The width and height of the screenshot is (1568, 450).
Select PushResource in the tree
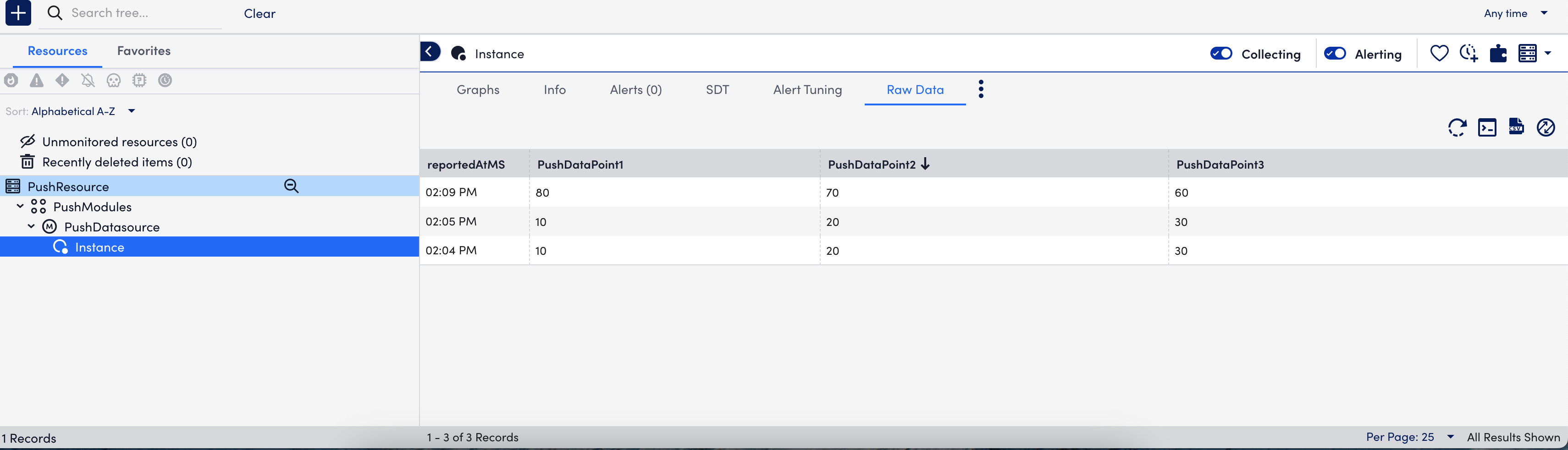[x=68, y=186]
